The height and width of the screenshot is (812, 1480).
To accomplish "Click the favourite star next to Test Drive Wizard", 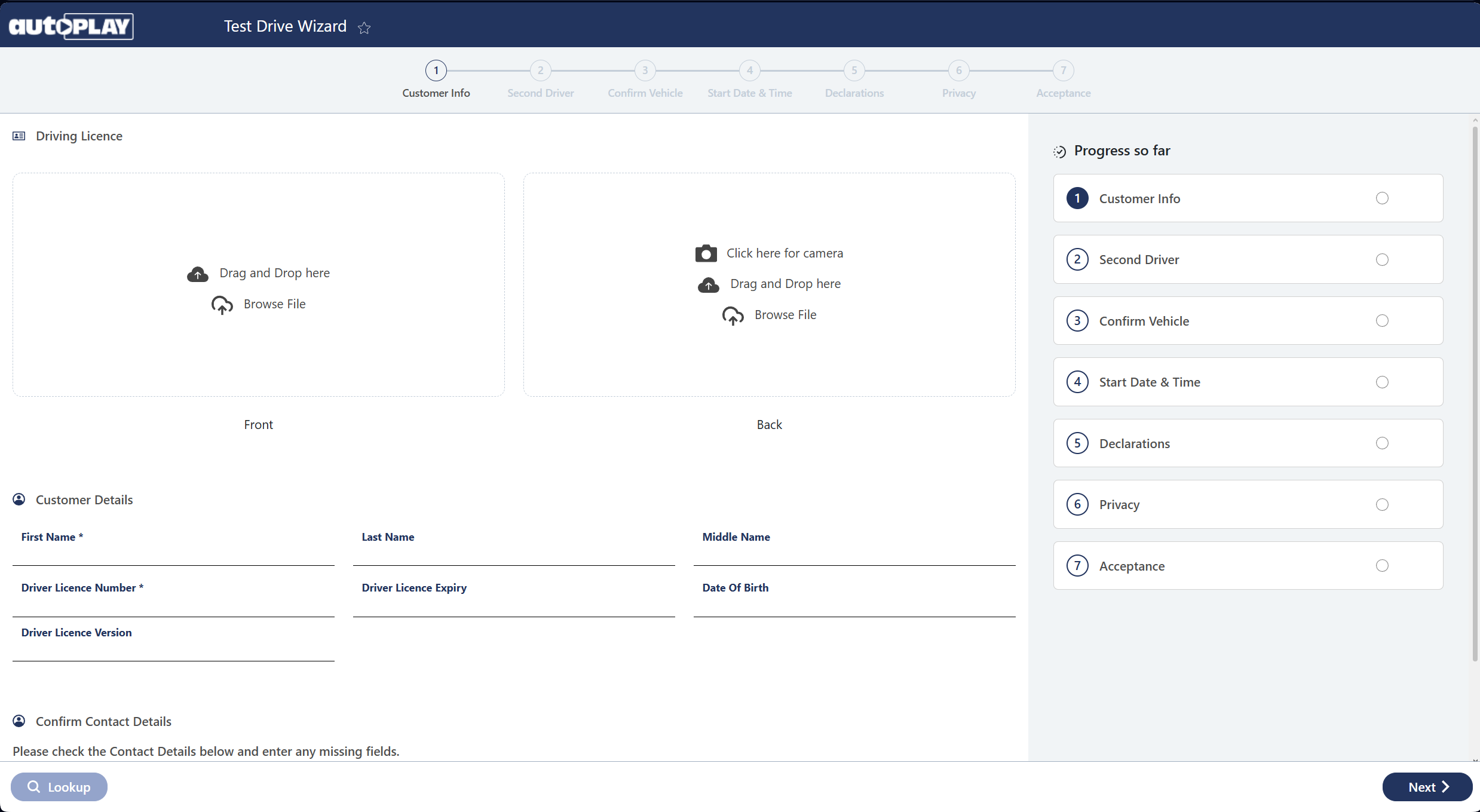I will point(364,27).
